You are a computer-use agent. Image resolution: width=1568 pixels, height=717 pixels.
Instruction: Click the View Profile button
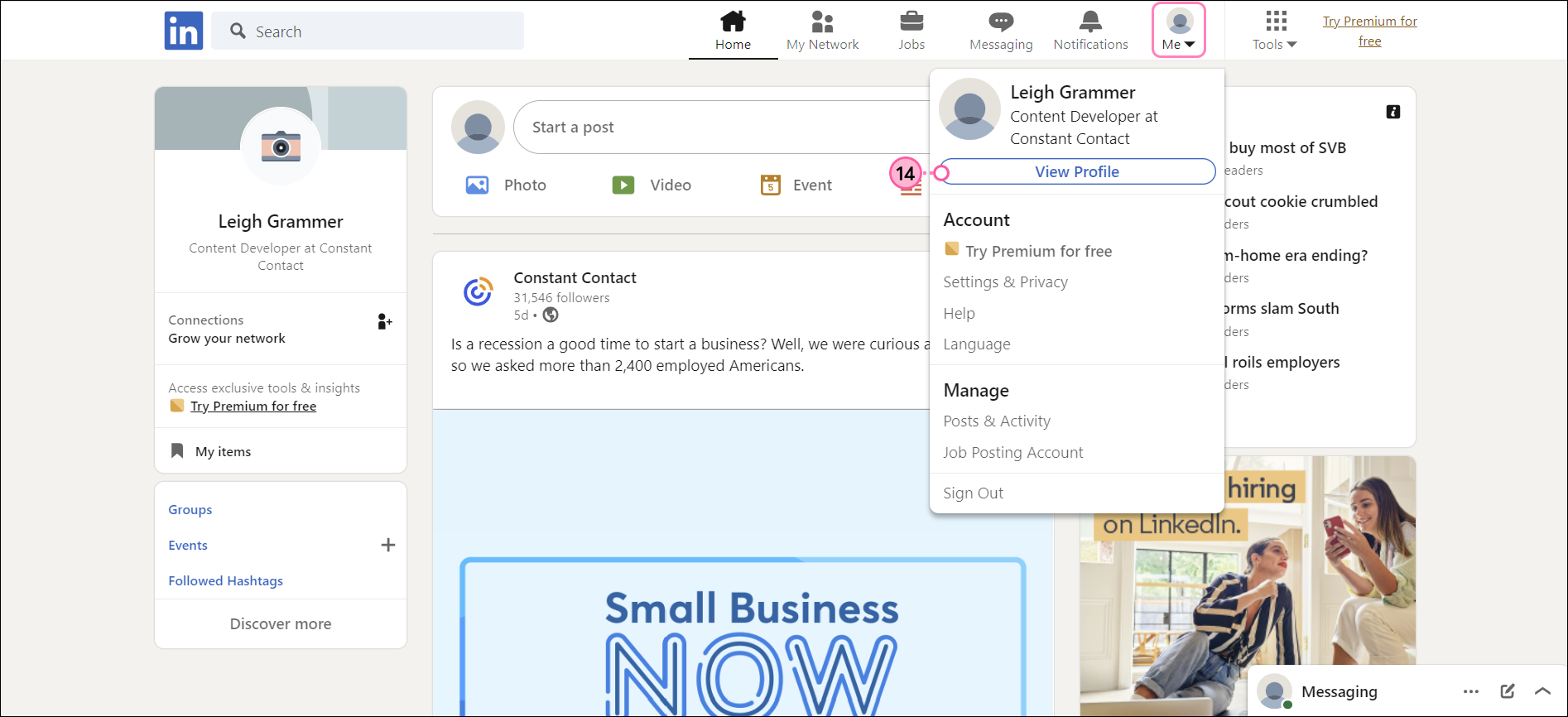[1077, 171]
